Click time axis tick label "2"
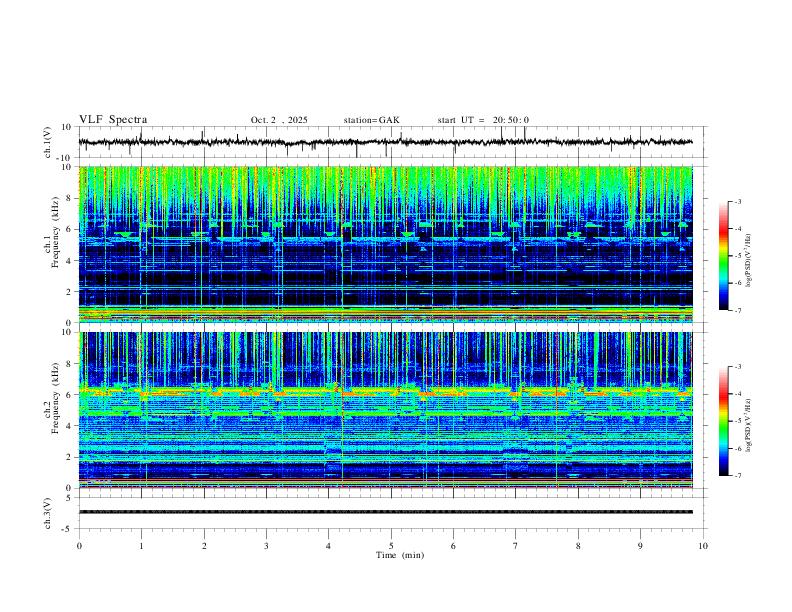Screen dimensions: 792x612 tap(204, 546)
